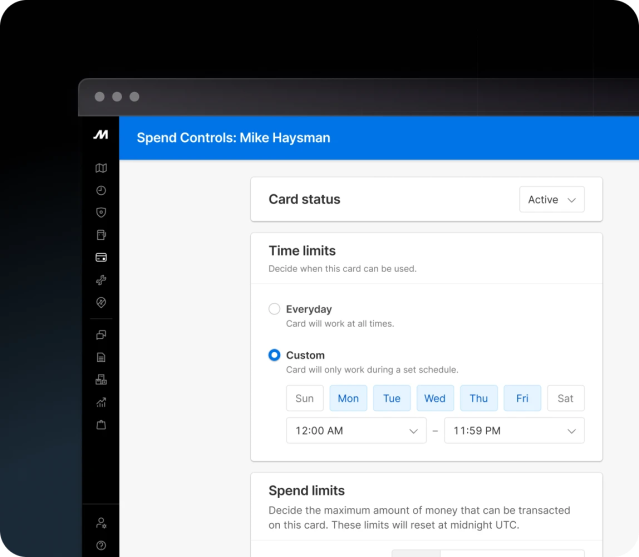Open the fuel pump icon
This screenshot has height=557, width=639.
point(101,235)
